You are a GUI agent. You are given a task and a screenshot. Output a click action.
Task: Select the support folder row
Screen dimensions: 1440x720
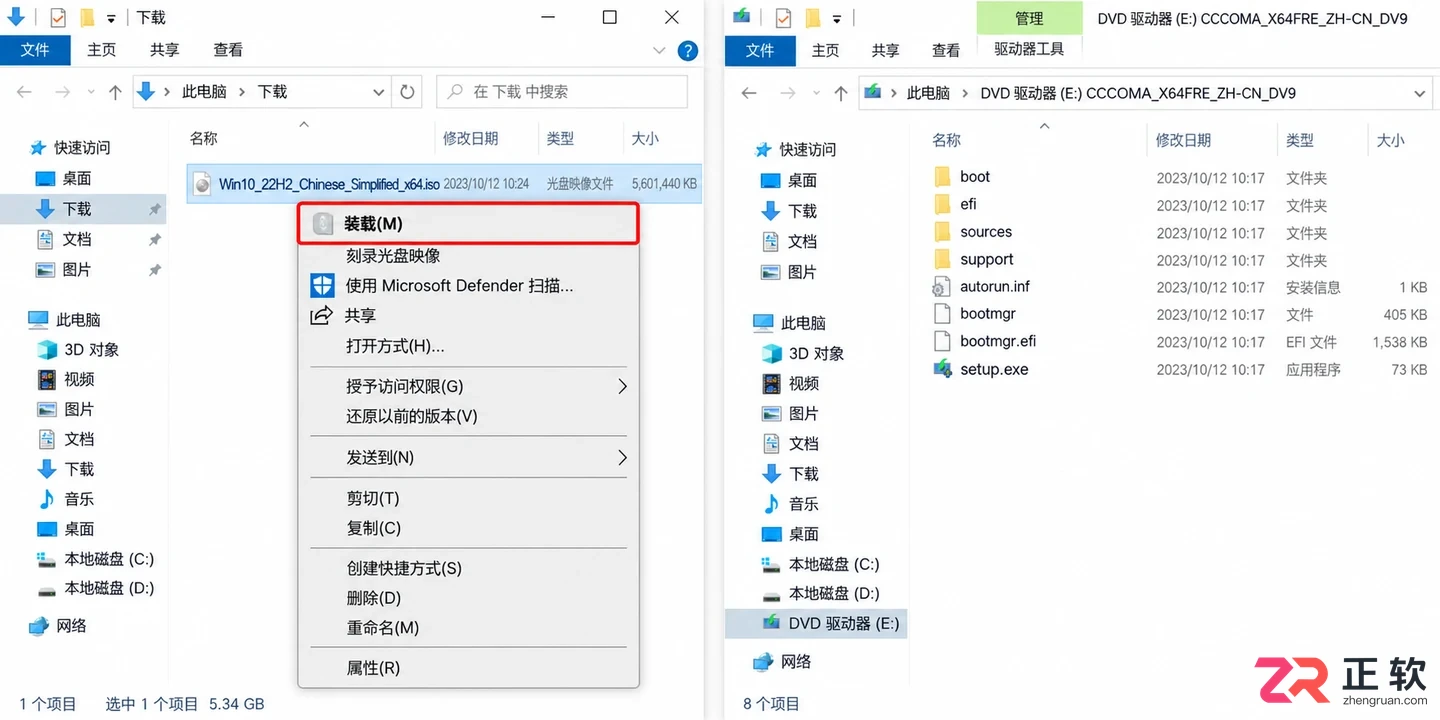pos(1180,260)
